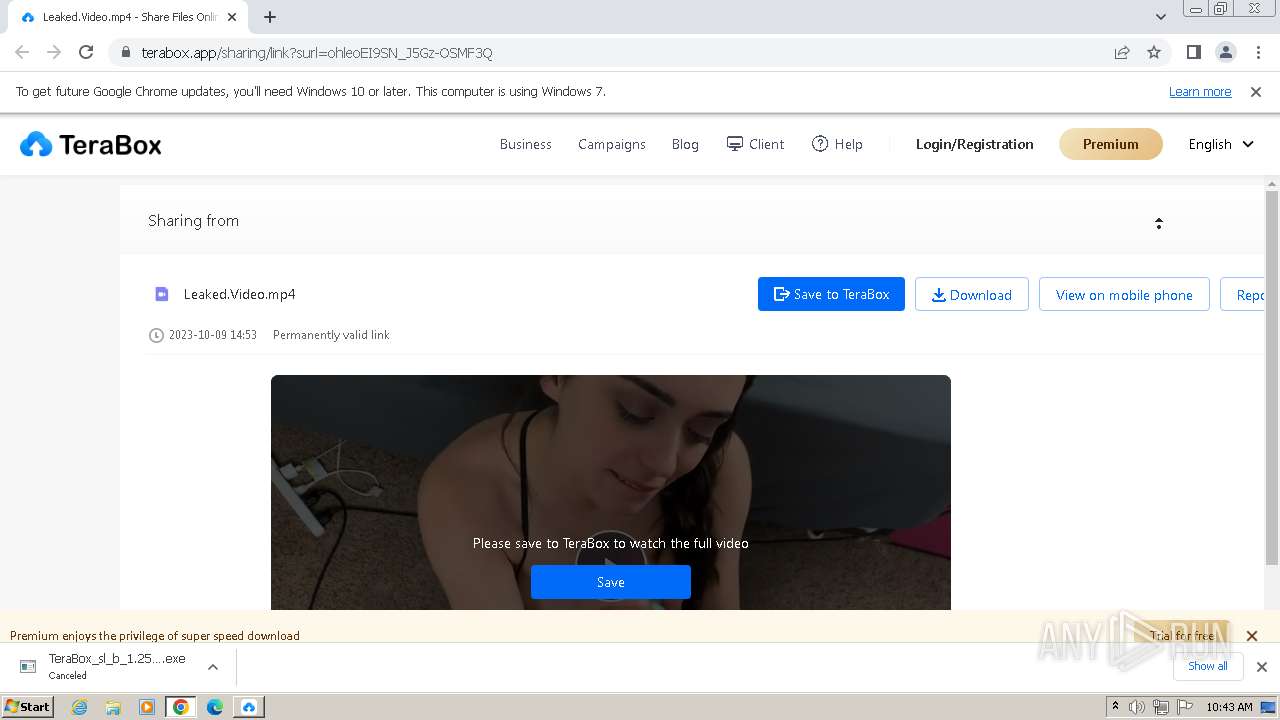Image resolution: width=1280 pixels, height=720 pixels.
Task: Click the taskbar clock 10:43 AM
Action: point(1229,707)
